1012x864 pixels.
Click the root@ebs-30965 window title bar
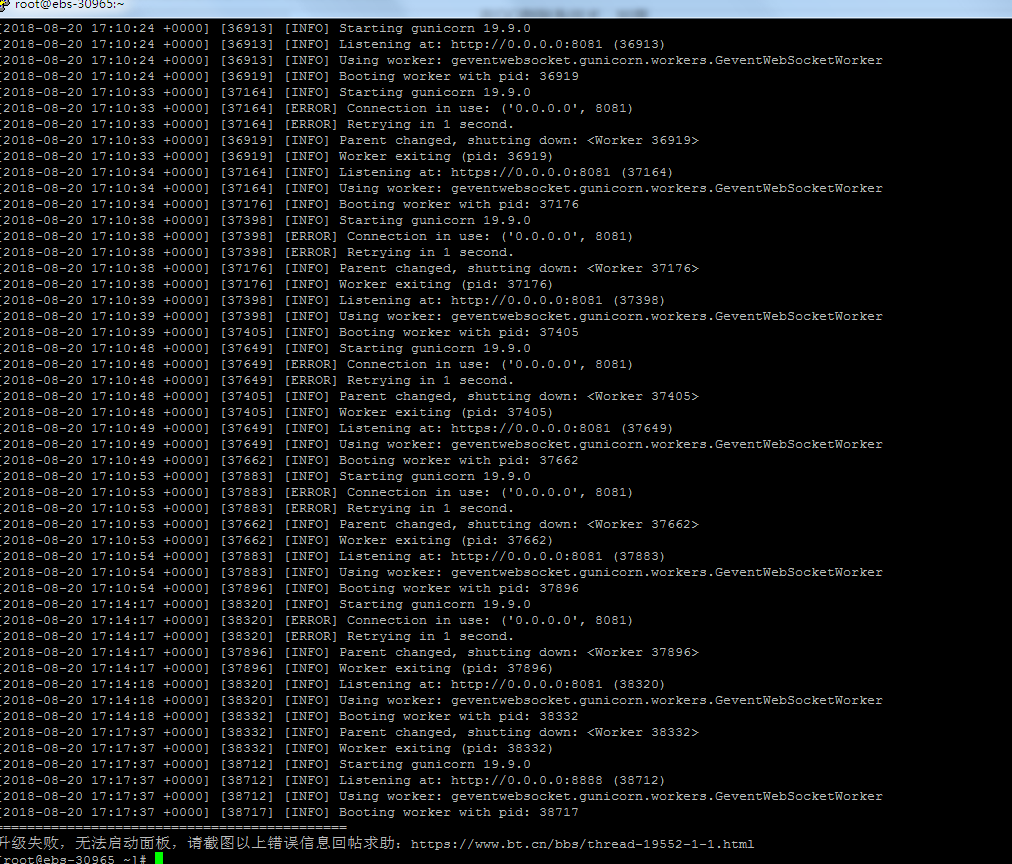pyautogui.click(x=506, y=8)
